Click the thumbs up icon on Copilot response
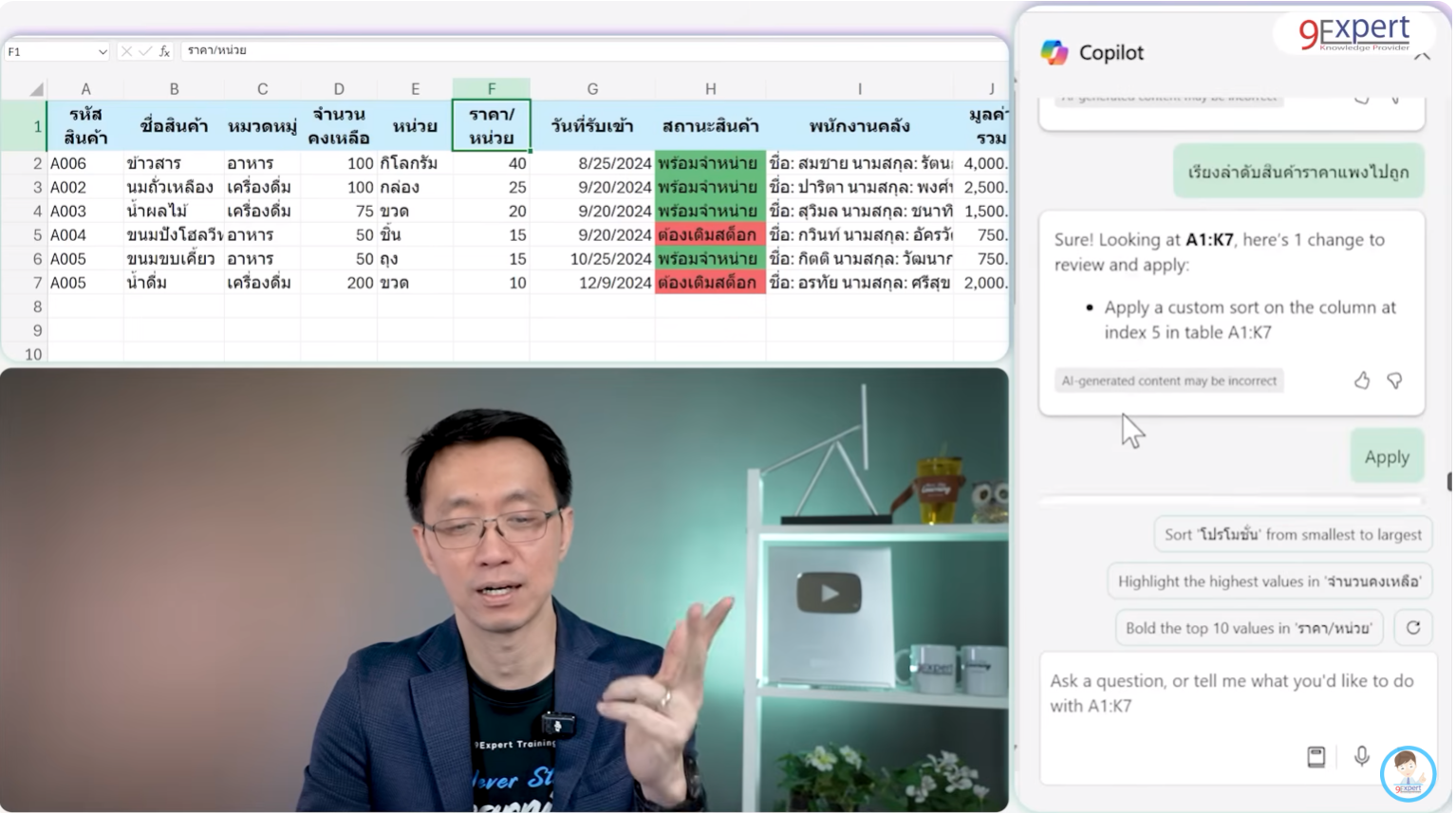The image size is (1456, 813). click(1361, 380)
